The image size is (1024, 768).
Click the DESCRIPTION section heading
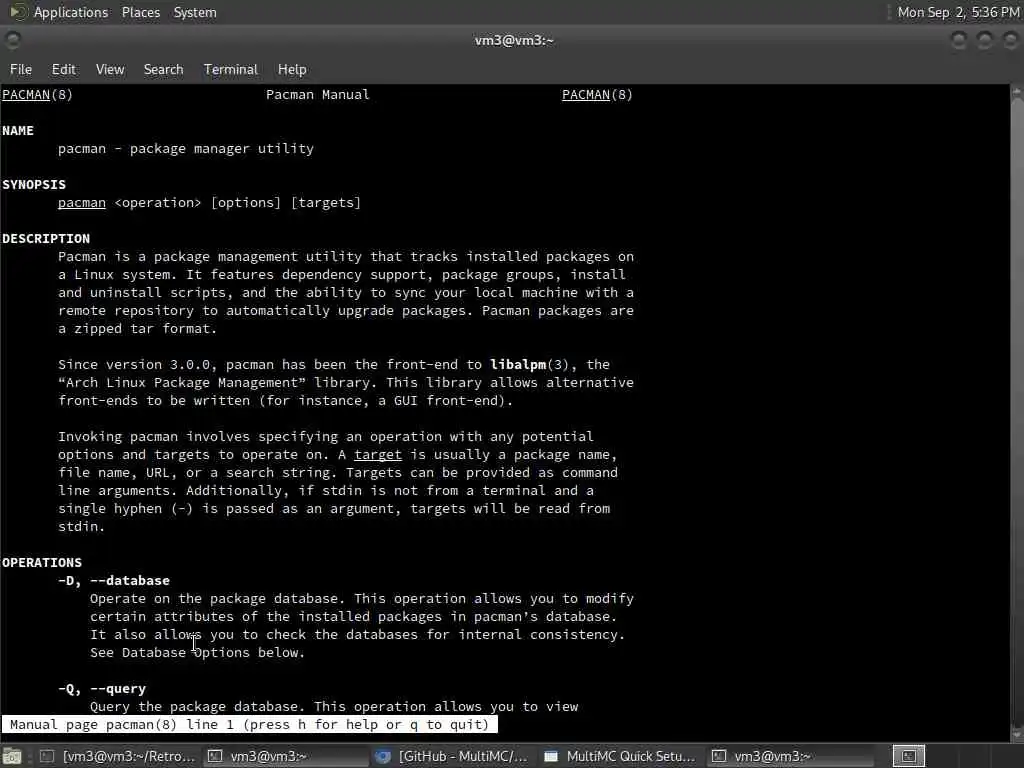tap(46, 238)
